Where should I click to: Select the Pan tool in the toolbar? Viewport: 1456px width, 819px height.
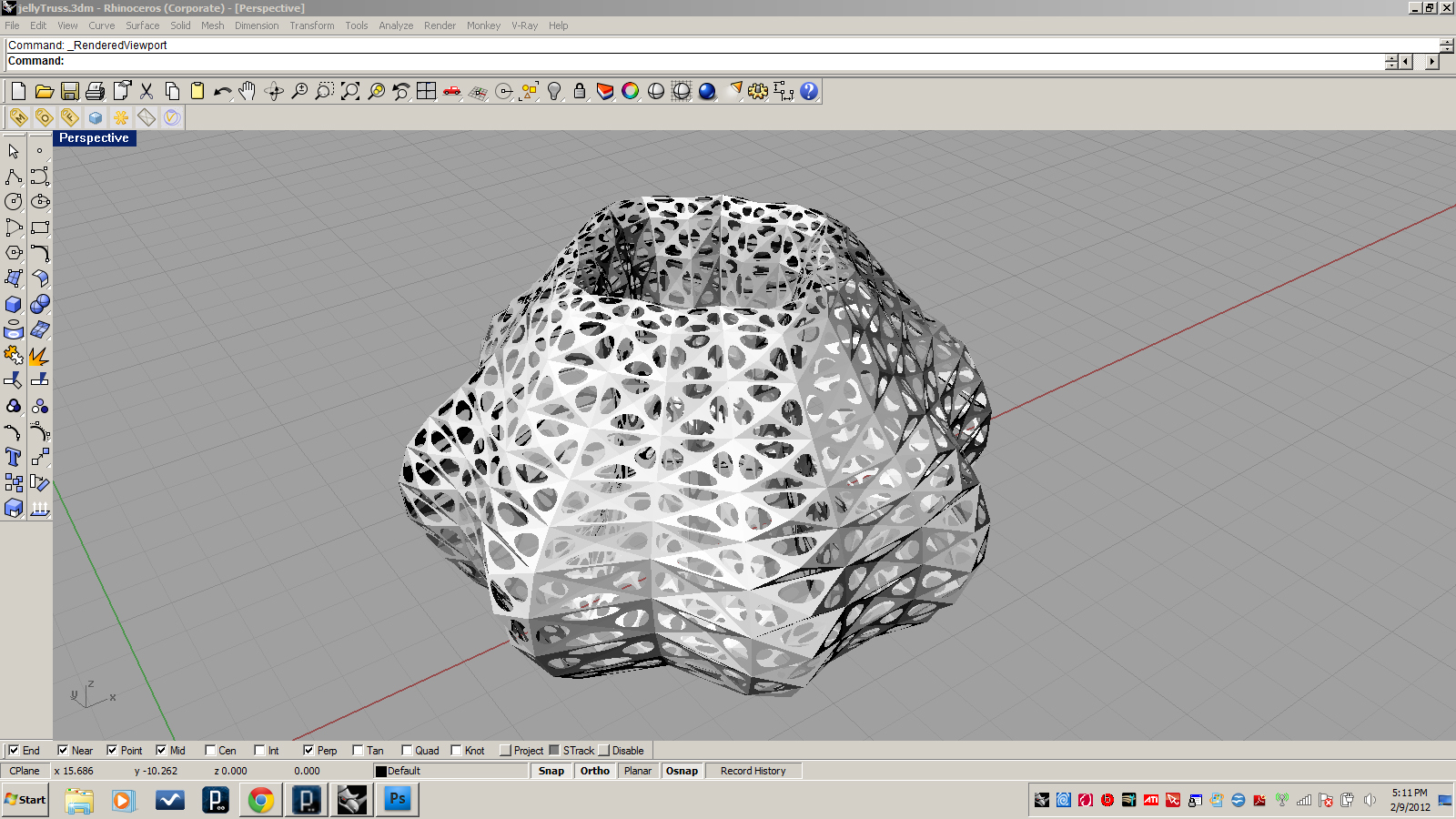tap(246, 91)
